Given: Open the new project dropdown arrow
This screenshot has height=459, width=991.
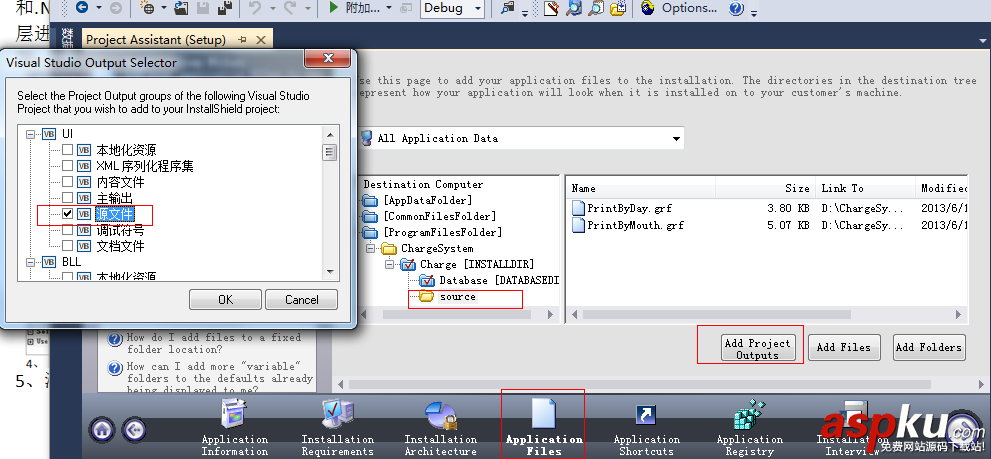Looking at the screenshot, I should (163, 8).
